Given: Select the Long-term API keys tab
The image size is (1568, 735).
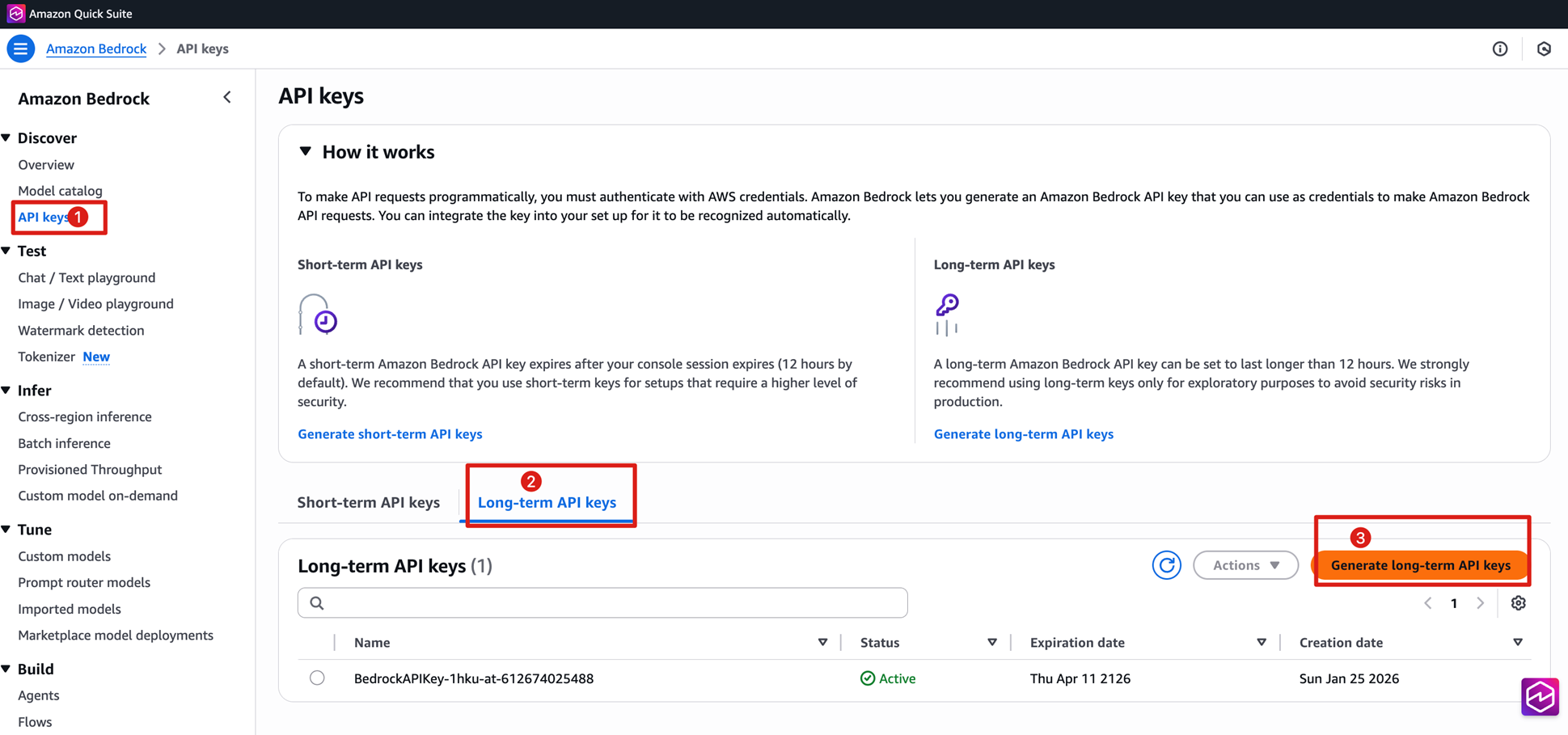Looking at the screenshot, I should (x=547, y=502).
